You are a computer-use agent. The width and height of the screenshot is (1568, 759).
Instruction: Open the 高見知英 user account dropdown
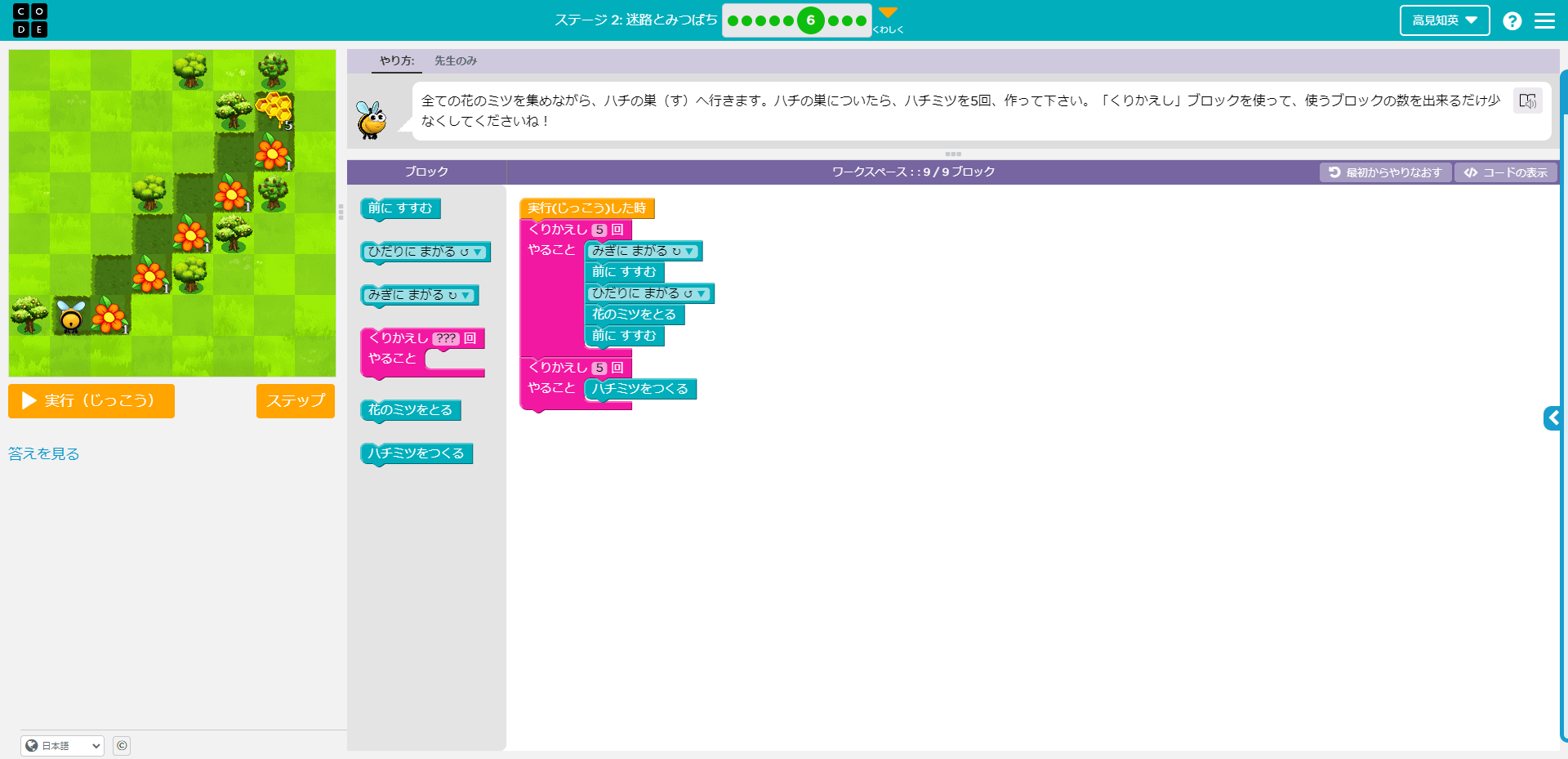click(x=1444, y=20)
